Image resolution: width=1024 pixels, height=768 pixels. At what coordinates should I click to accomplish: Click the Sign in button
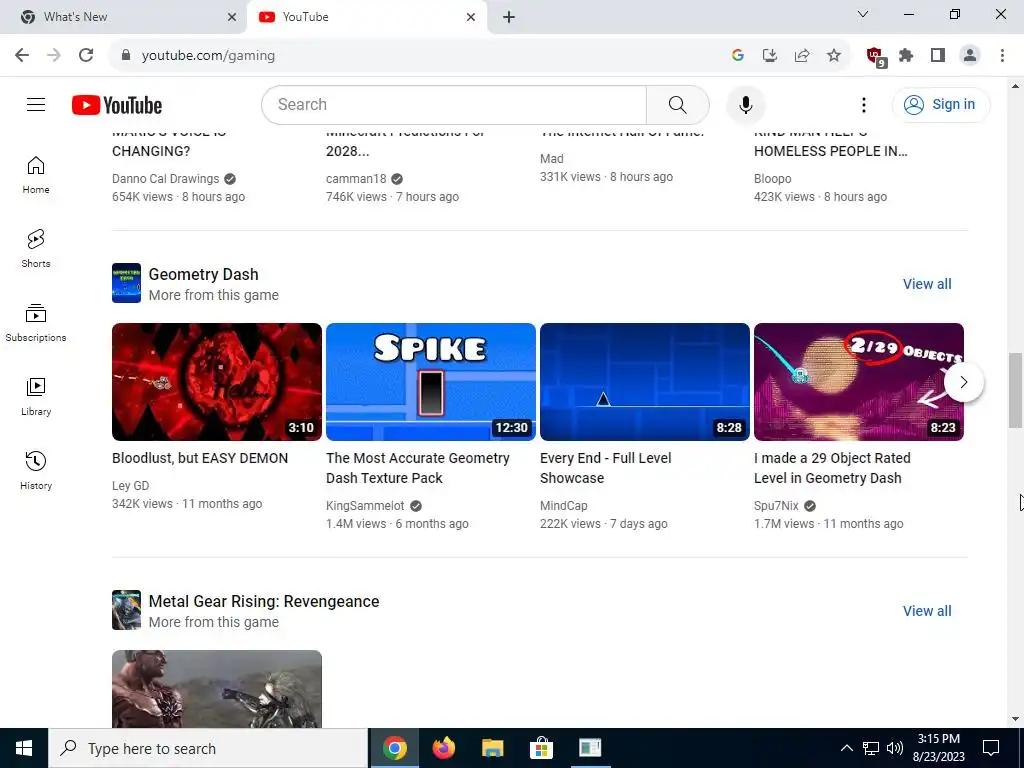941,104
